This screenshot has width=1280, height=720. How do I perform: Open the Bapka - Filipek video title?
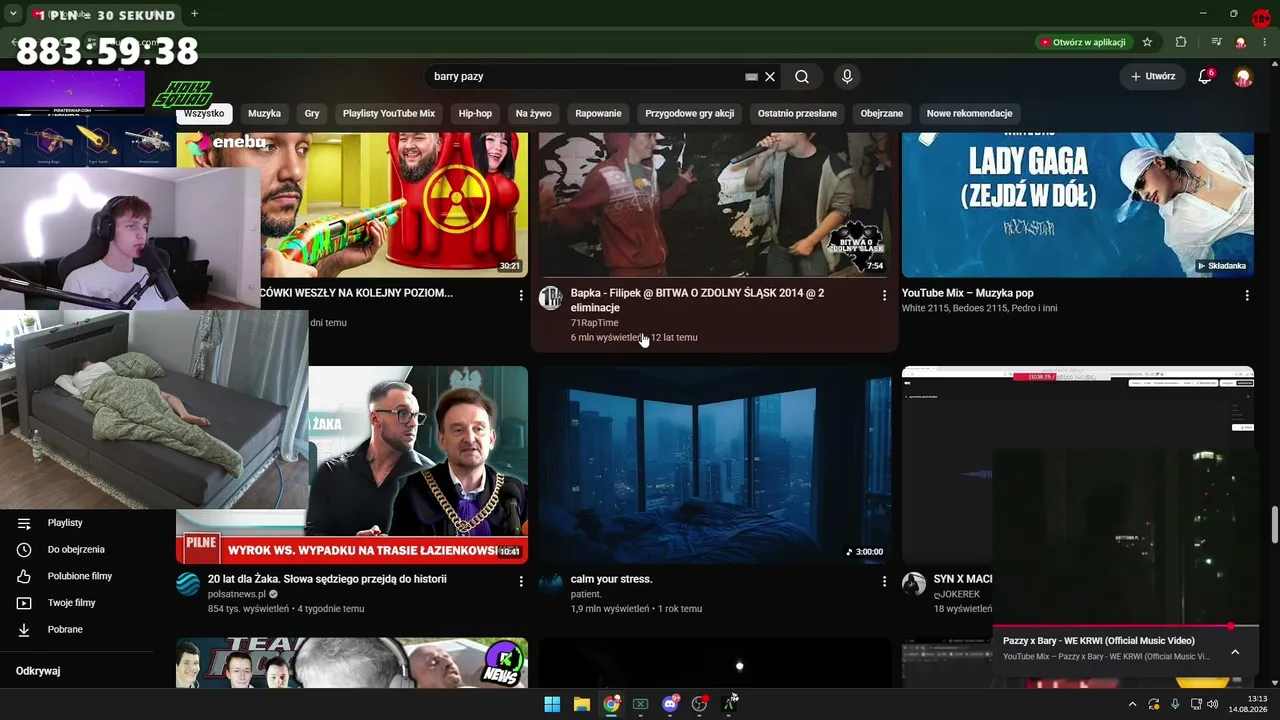697,300
